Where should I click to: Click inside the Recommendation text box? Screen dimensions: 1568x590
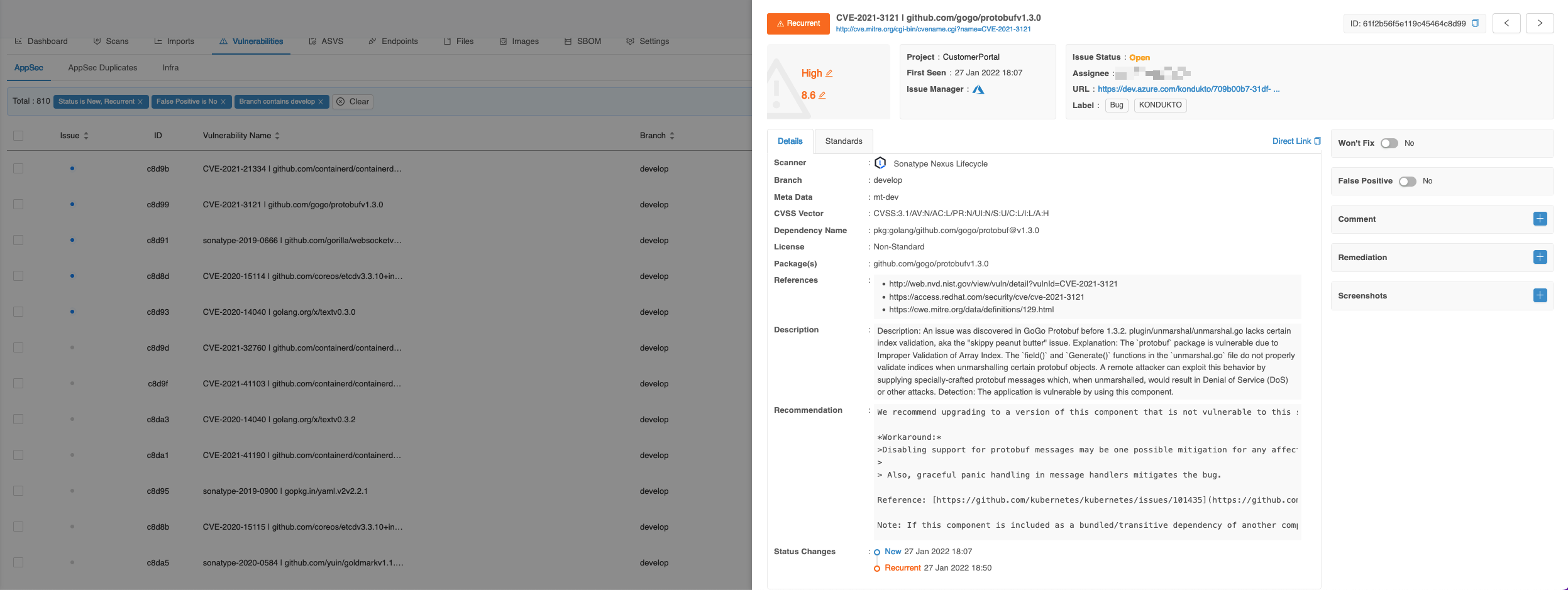click(x=1087, y=471)
